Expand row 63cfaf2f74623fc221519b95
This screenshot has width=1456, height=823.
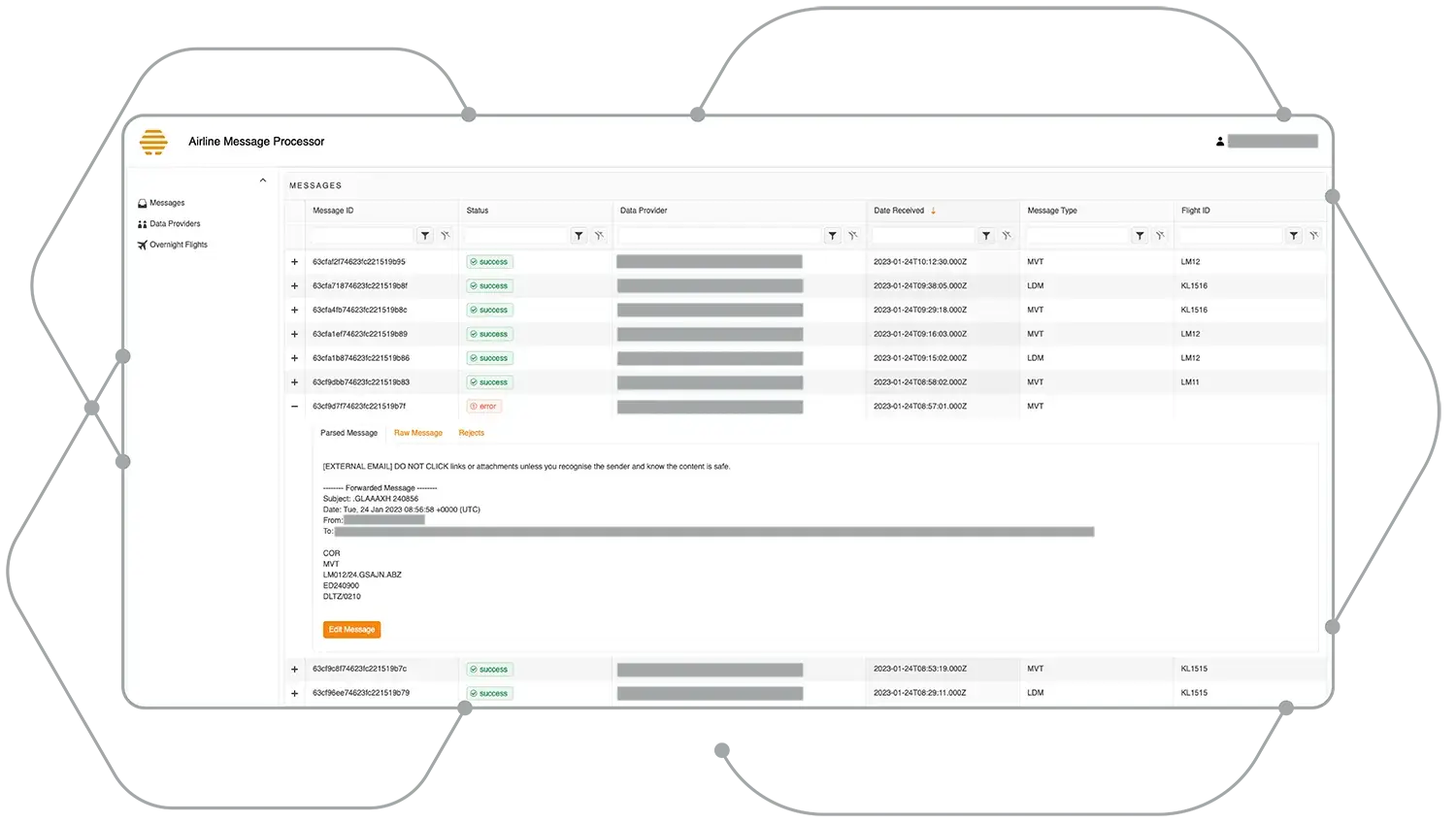(x=295, y=262)
